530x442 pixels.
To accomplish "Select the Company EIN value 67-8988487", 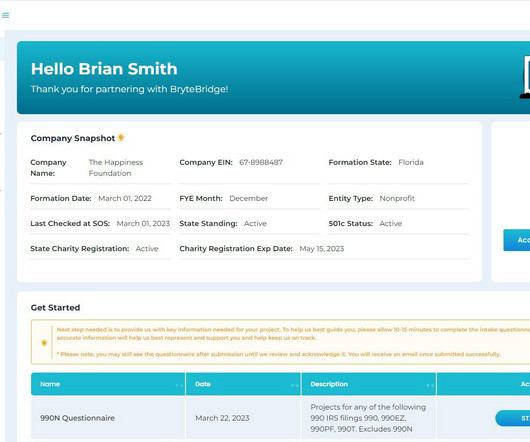I will click(x=261, y=162).
